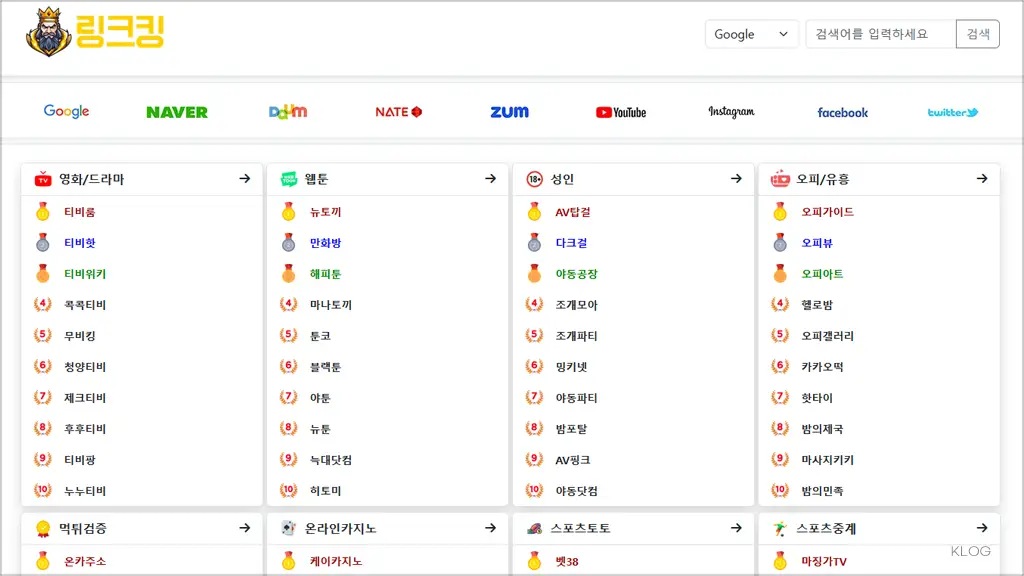Select the YouTube logo in the portal bar

tap(620, 112)
